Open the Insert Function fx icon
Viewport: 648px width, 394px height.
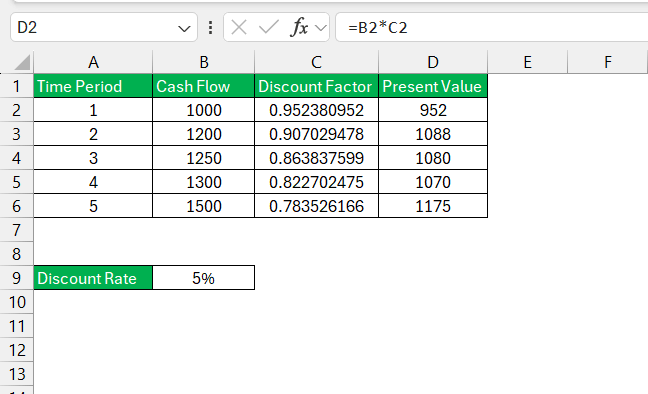click(x=300, y=27)
